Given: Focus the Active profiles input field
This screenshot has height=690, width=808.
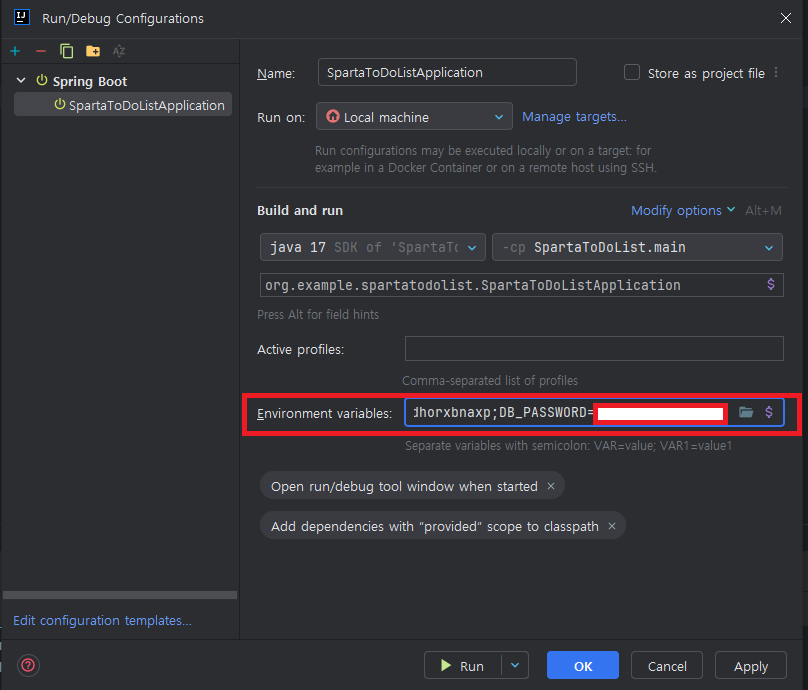Looking at the screenshot, I should point(594,348).
